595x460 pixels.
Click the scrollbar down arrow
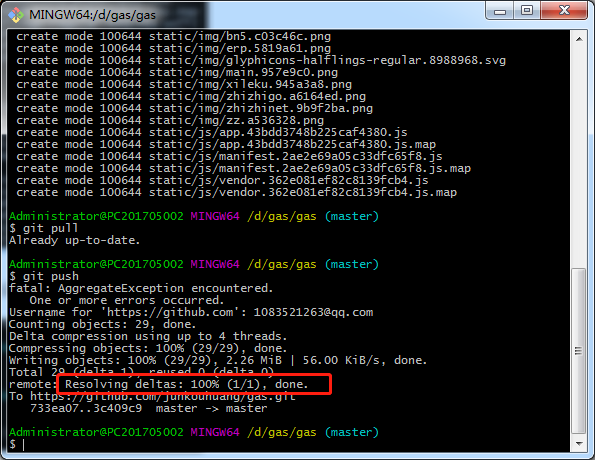[x=579, y=443]
